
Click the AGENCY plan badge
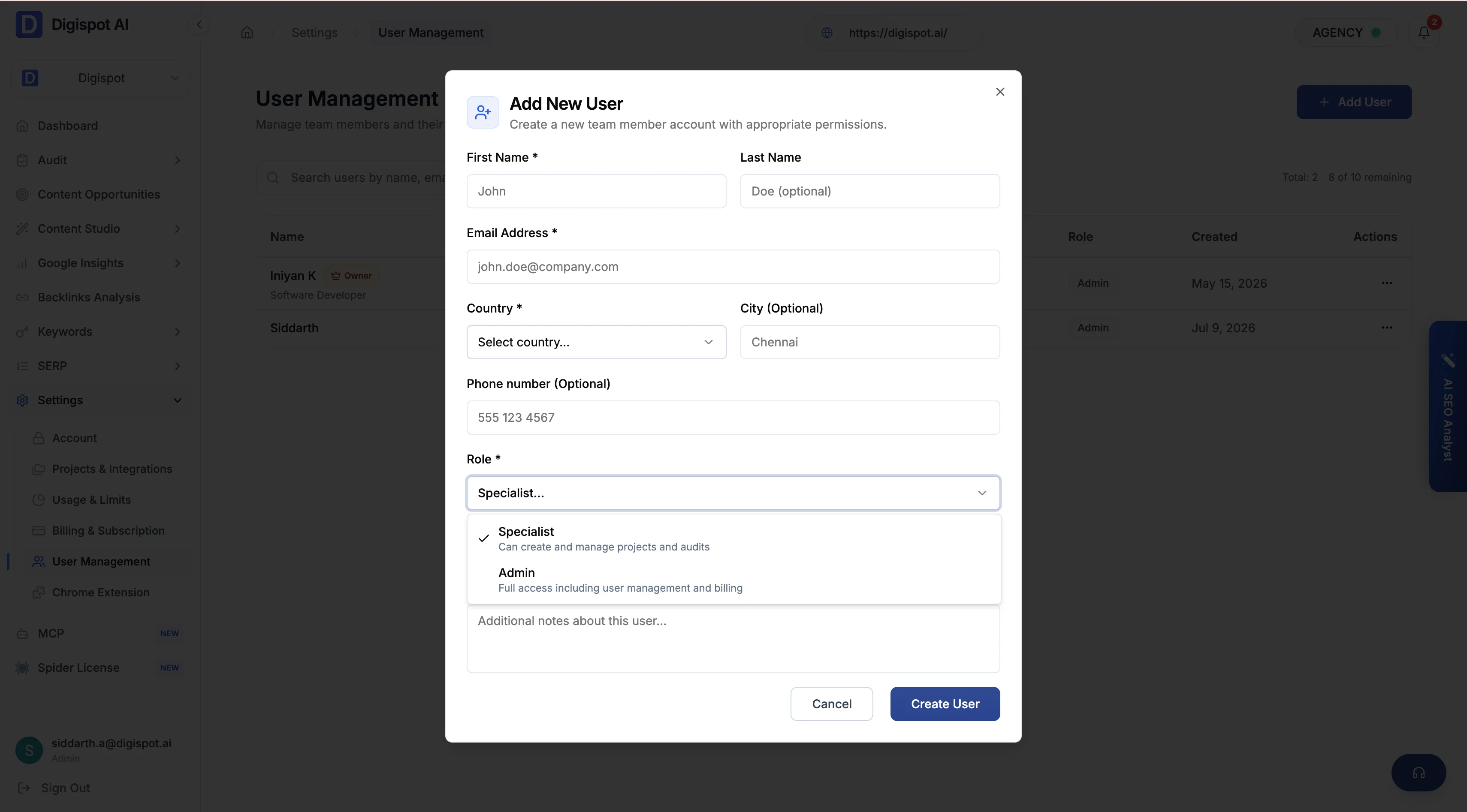(1346, 33)
